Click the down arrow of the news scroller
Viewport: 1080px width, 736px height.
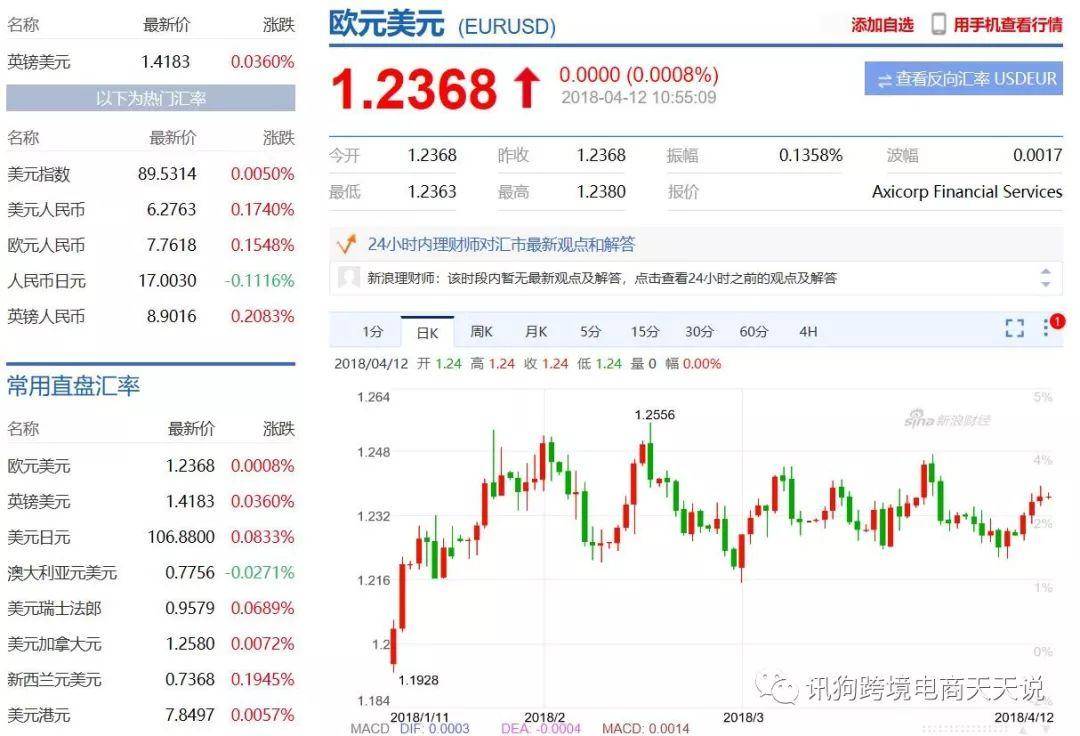pyautogui.click(x=1046, y=283)
